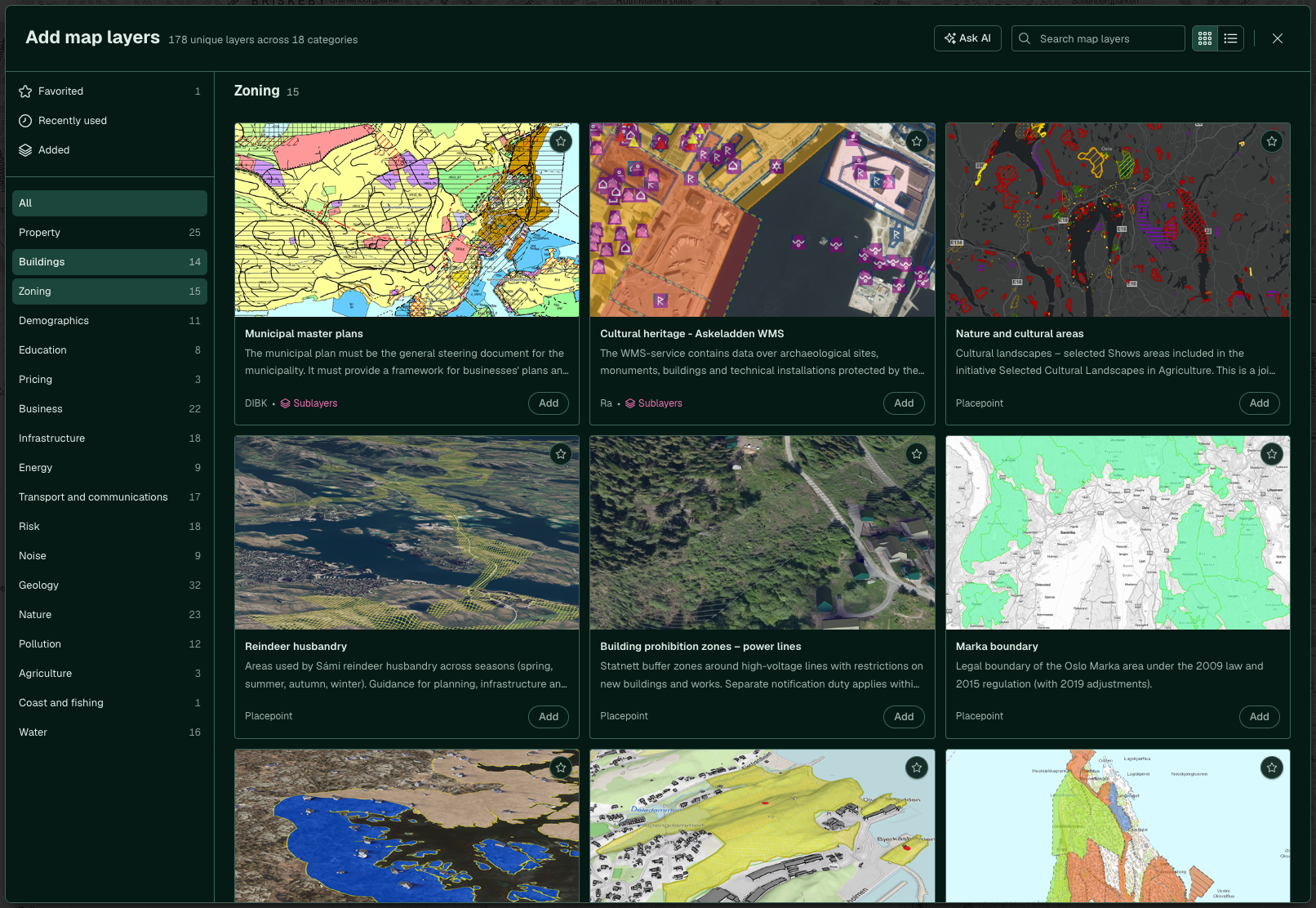Open the Municipal master plans map thumbnail
Image resolution: width=1316 pixels, height=908 pixels.
click(407, 220)
